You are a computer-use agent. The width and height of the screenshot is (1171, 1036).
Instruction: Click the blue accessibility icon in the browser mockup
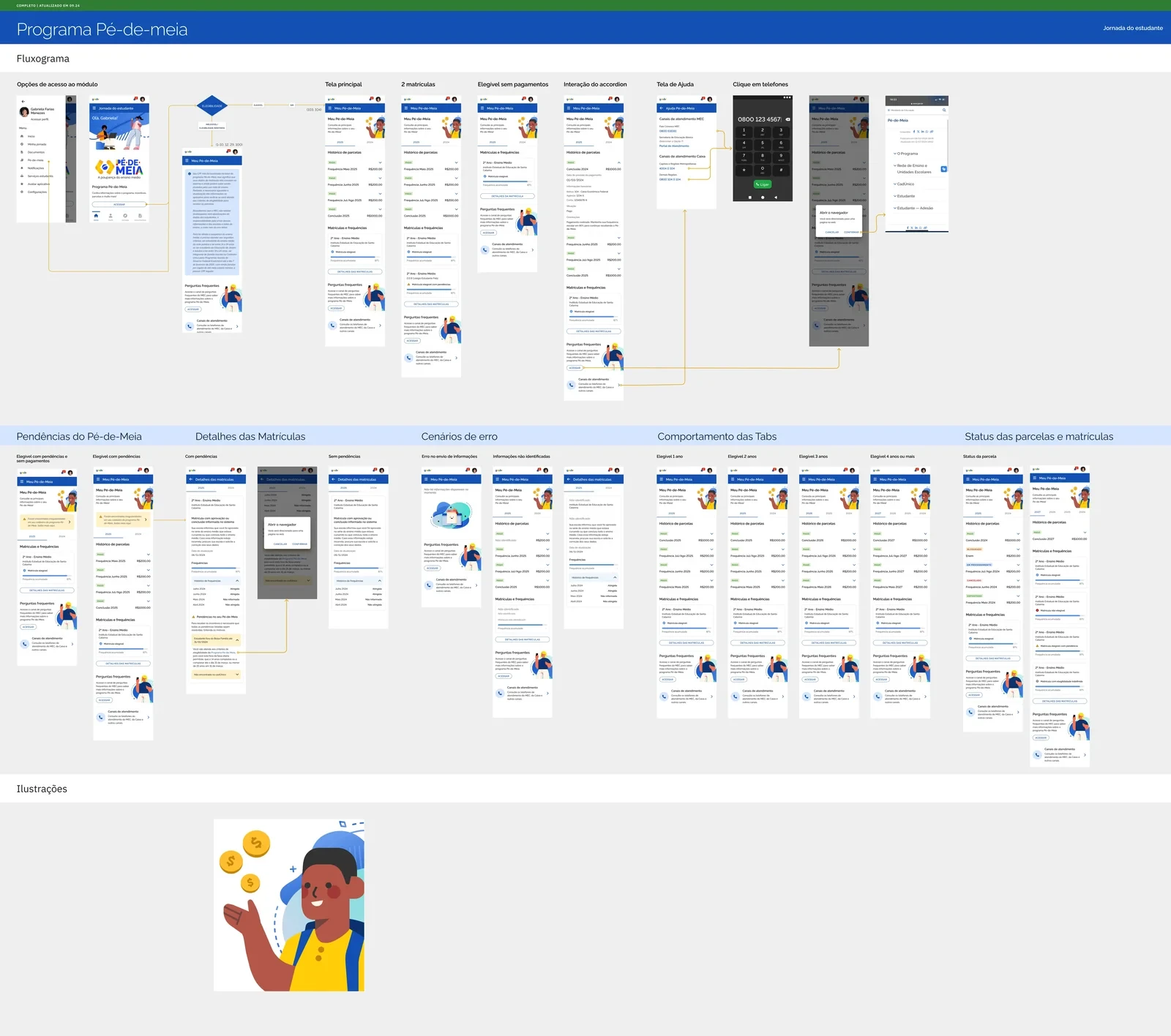(x=943, y=169)
